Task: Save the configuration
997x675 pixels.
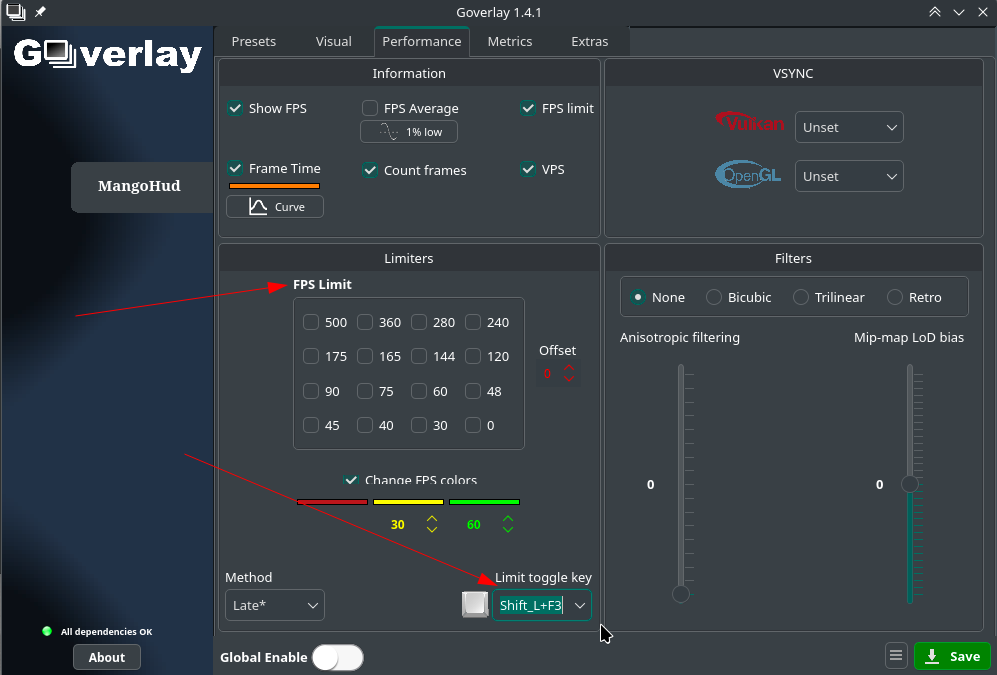Action: pyautogui.click(x=952, y=656)
